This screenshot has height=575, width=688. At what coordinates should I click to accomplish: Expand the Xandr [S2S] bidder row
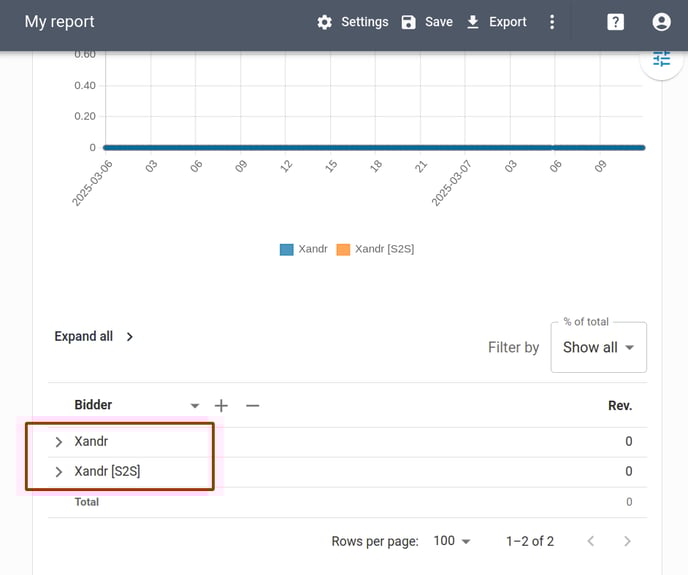pos(59,472)
